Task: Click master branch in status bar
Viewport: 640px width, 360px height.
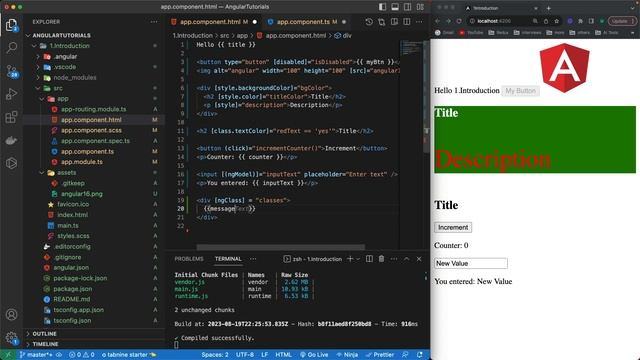Action: tap(36, 355)
